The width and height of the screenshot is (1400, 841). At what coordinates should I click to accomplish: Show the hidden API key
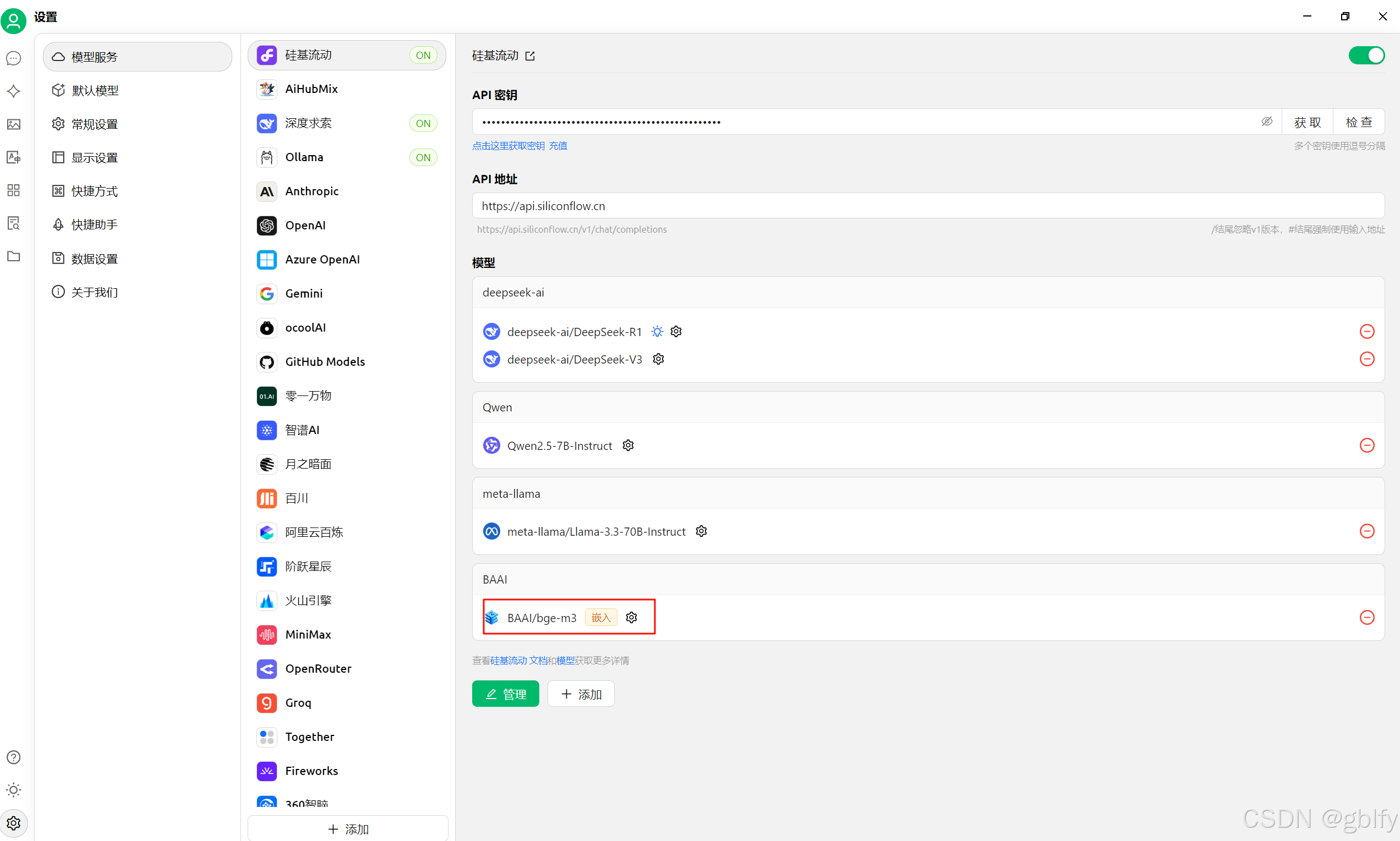point(1266,122)
